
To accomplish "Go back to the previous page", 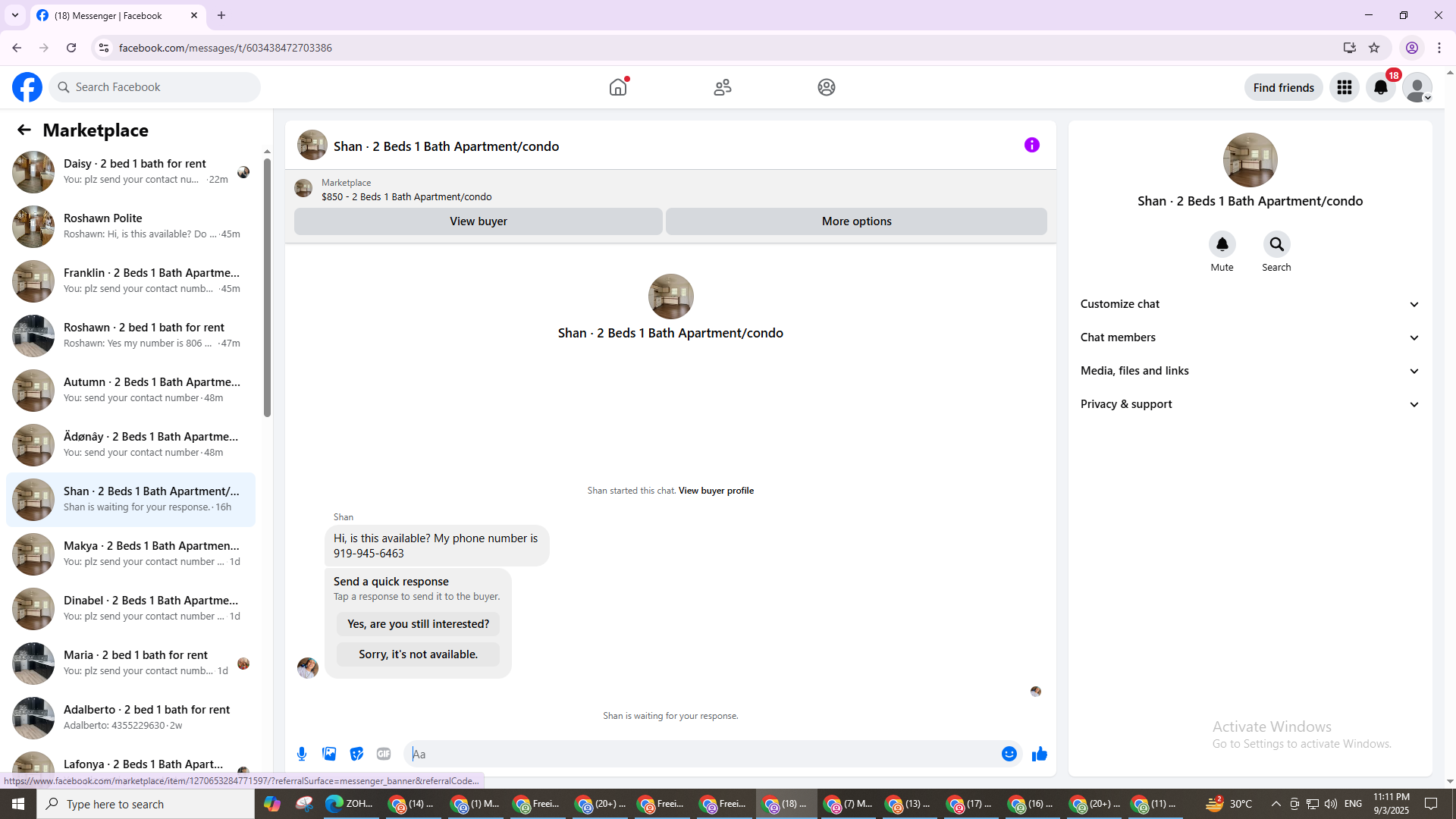I will 17,48.
